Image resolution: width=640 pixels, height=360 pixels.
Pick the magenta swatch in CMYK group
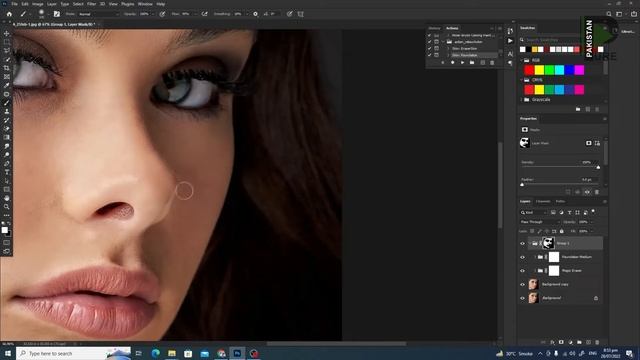pyautogui.click(x=579, y=90)
